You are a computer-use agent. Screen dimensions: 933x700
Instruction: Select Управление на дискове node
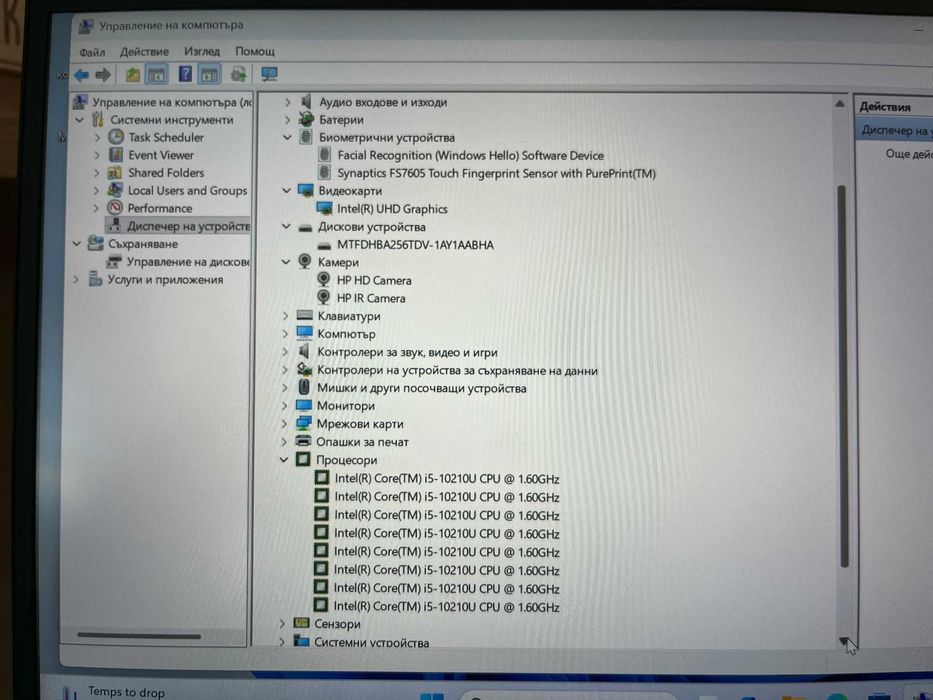(x=187, y=262)
